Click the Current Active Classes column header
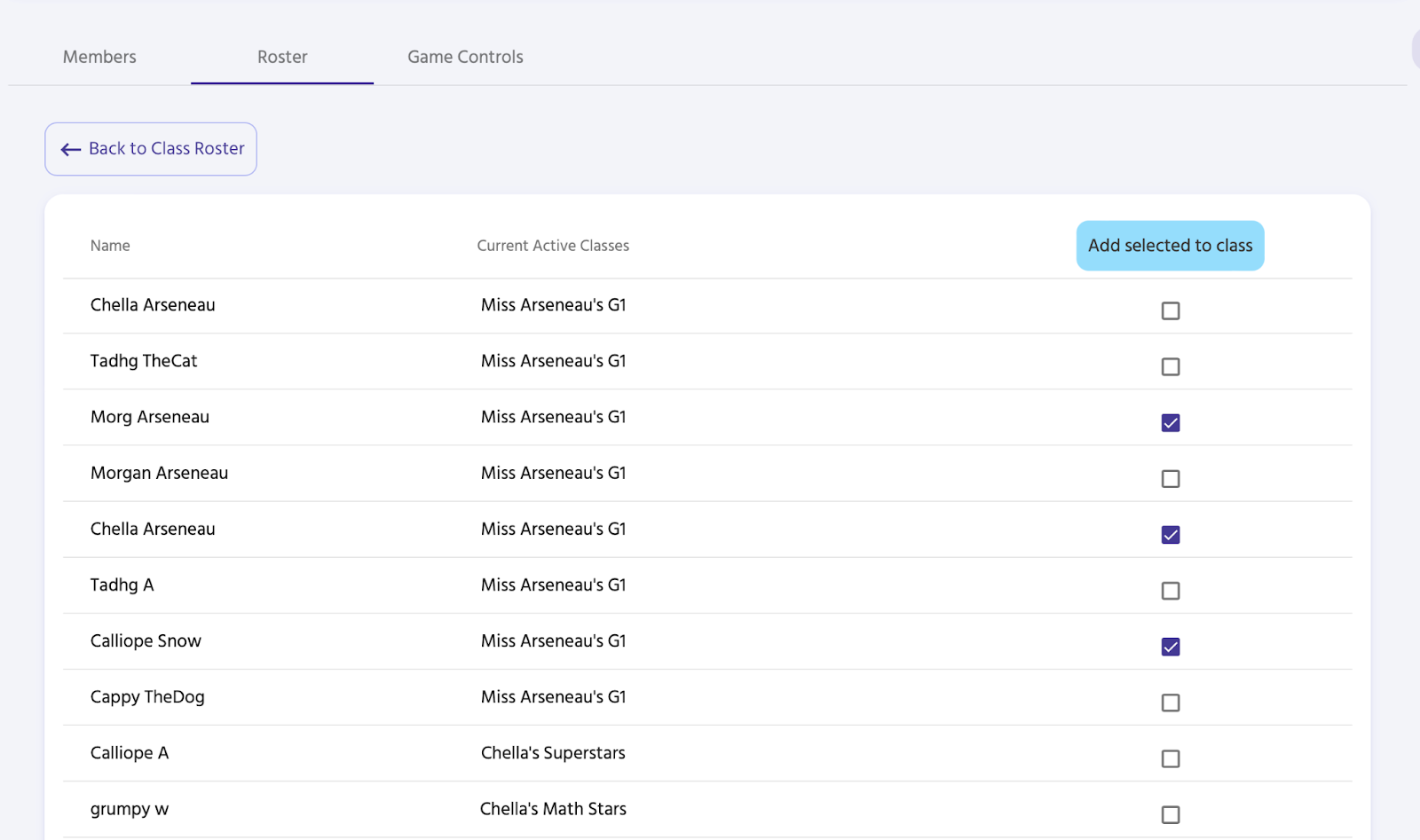1420x840 pixels. click(x=553, y=246)
